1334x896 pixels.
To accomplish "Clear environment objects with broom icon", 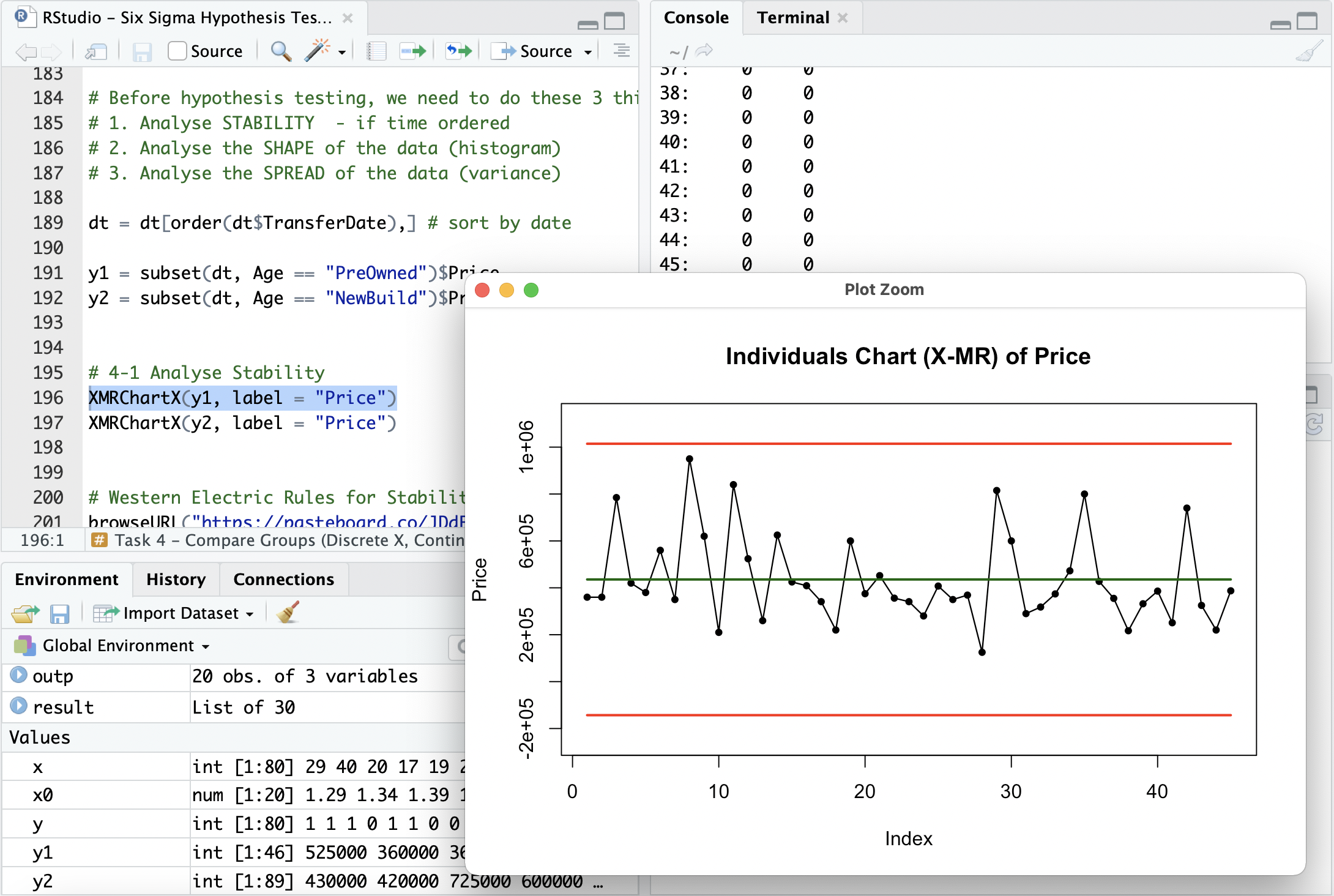I will pos(288,613).
